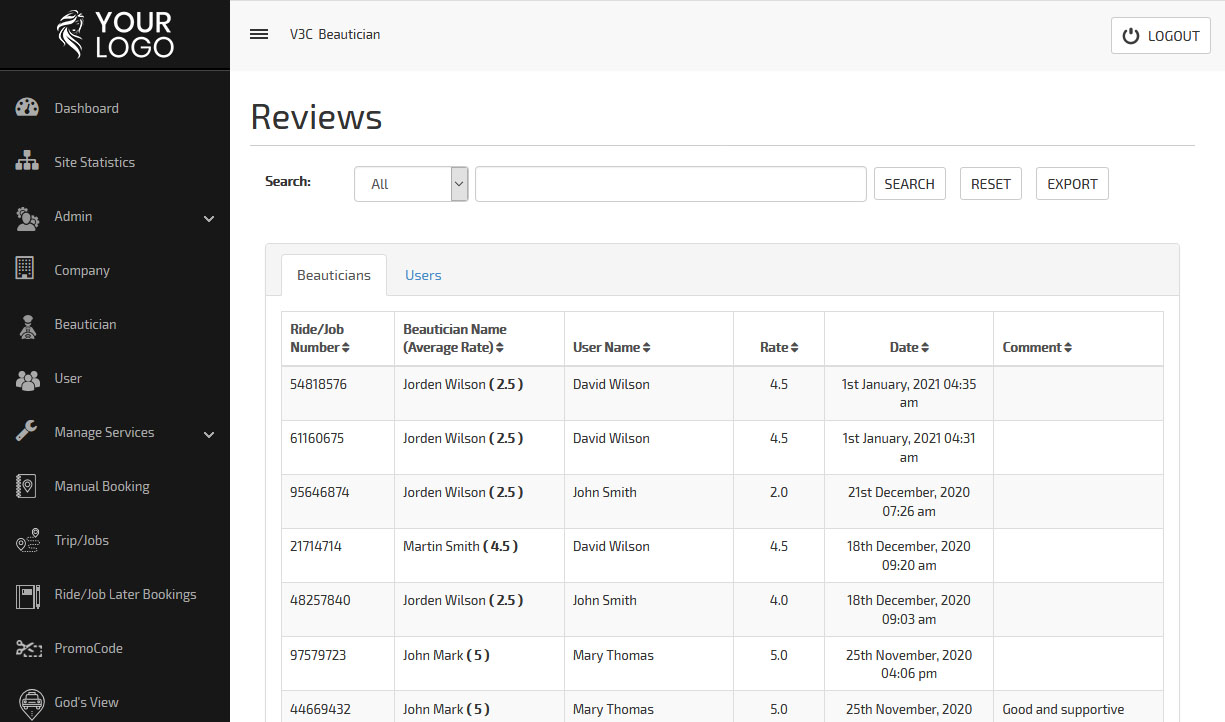The width and height of the screenshot is (1225, 722).
Task: Click the YOUR LOGO image
Action: click(x=115, y=35)
